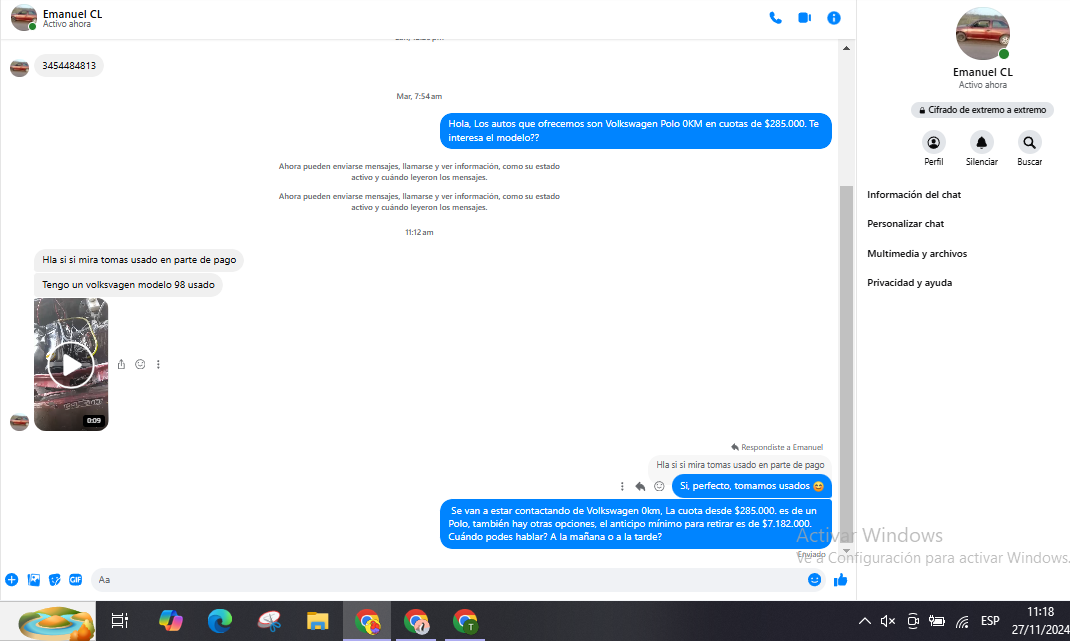The image size is (1070, 641).
Task: Click the incoming 'Hla si si mira tomas usado' message
Action: [x=139, y=259]
